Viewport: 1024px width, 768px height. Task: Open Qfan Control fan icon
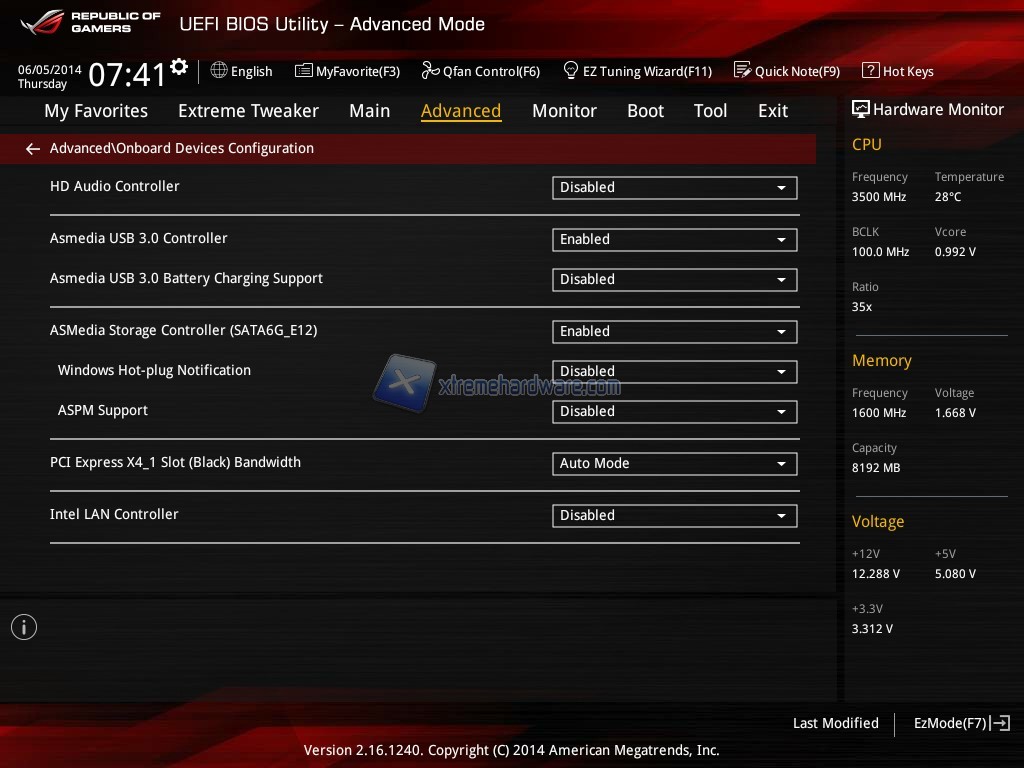click(430, 71)
